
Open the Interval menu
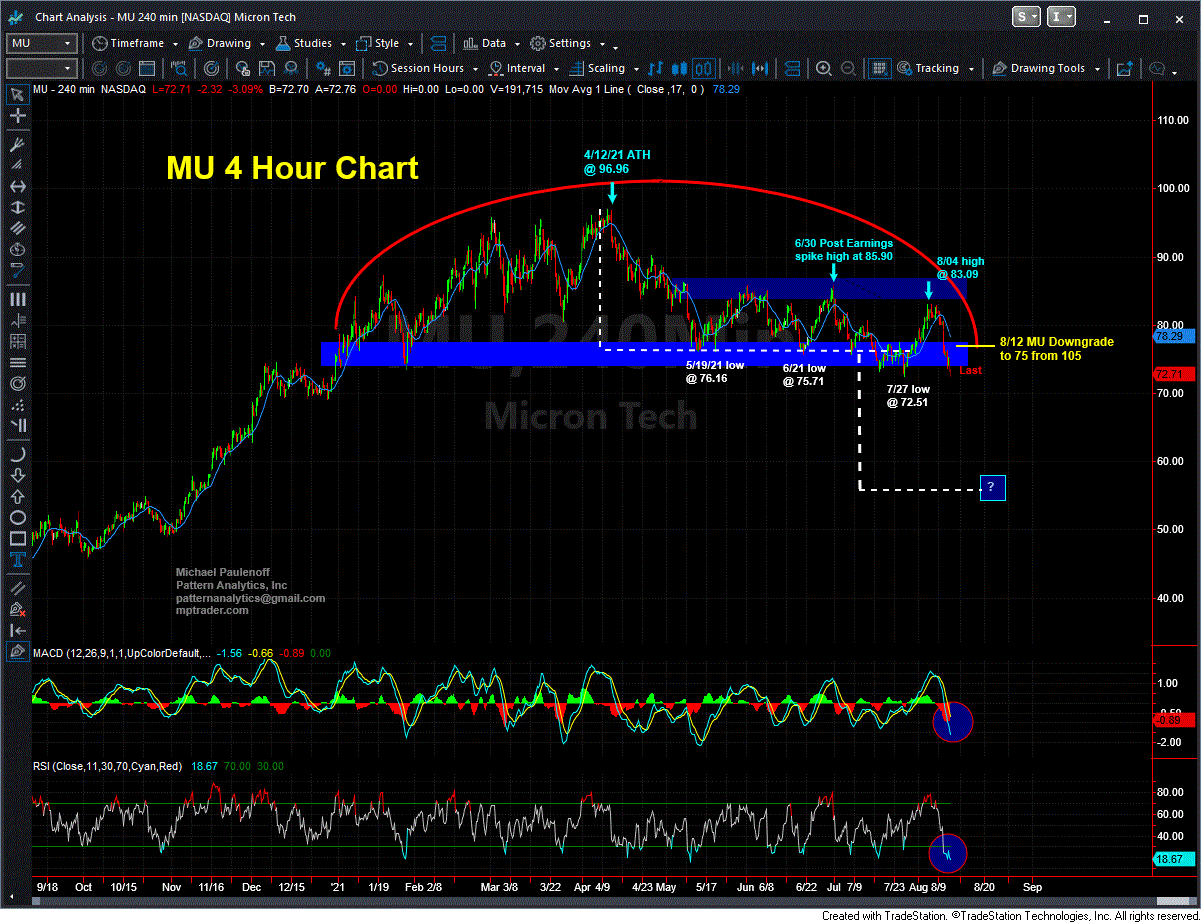pyautogui.click(x=524, y=69)
